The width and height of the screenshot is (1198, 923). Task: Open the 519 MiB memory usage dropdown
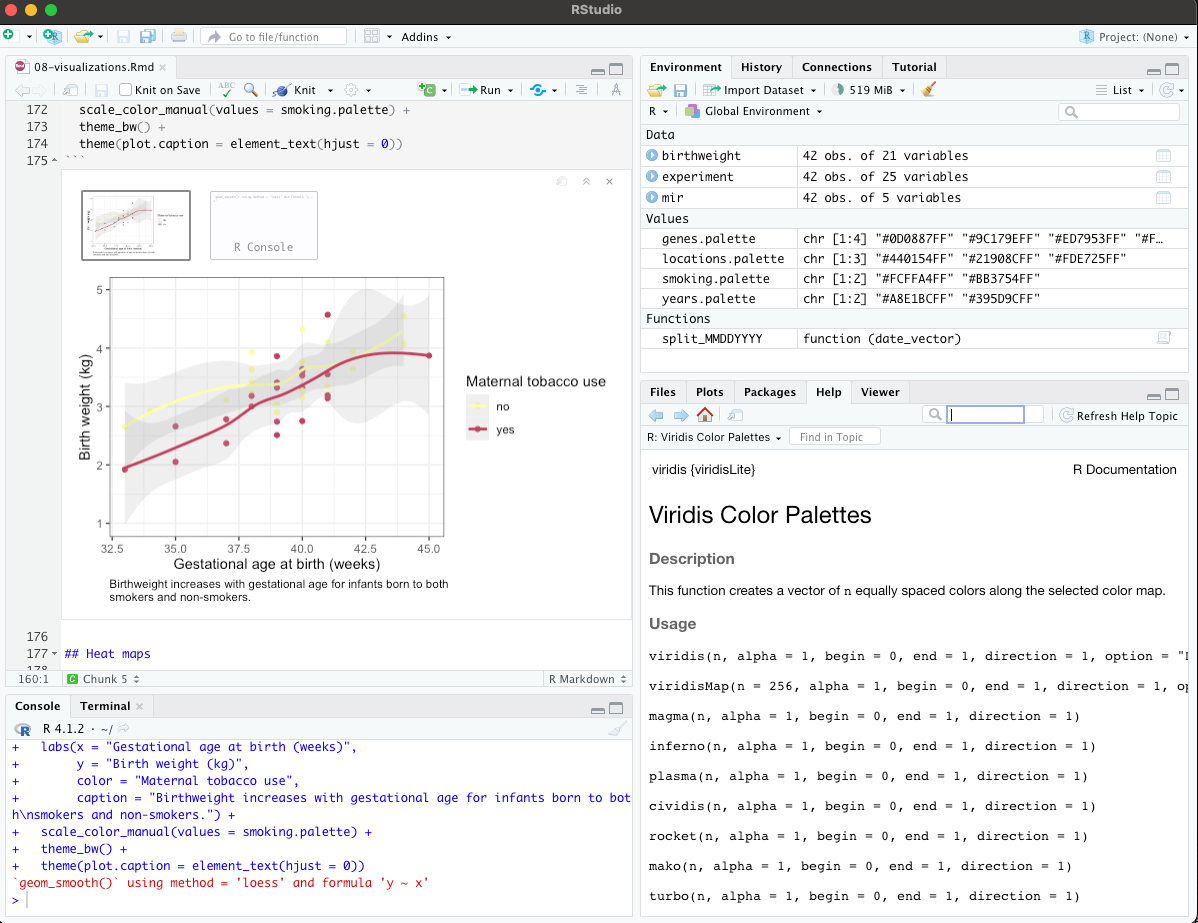869,89
